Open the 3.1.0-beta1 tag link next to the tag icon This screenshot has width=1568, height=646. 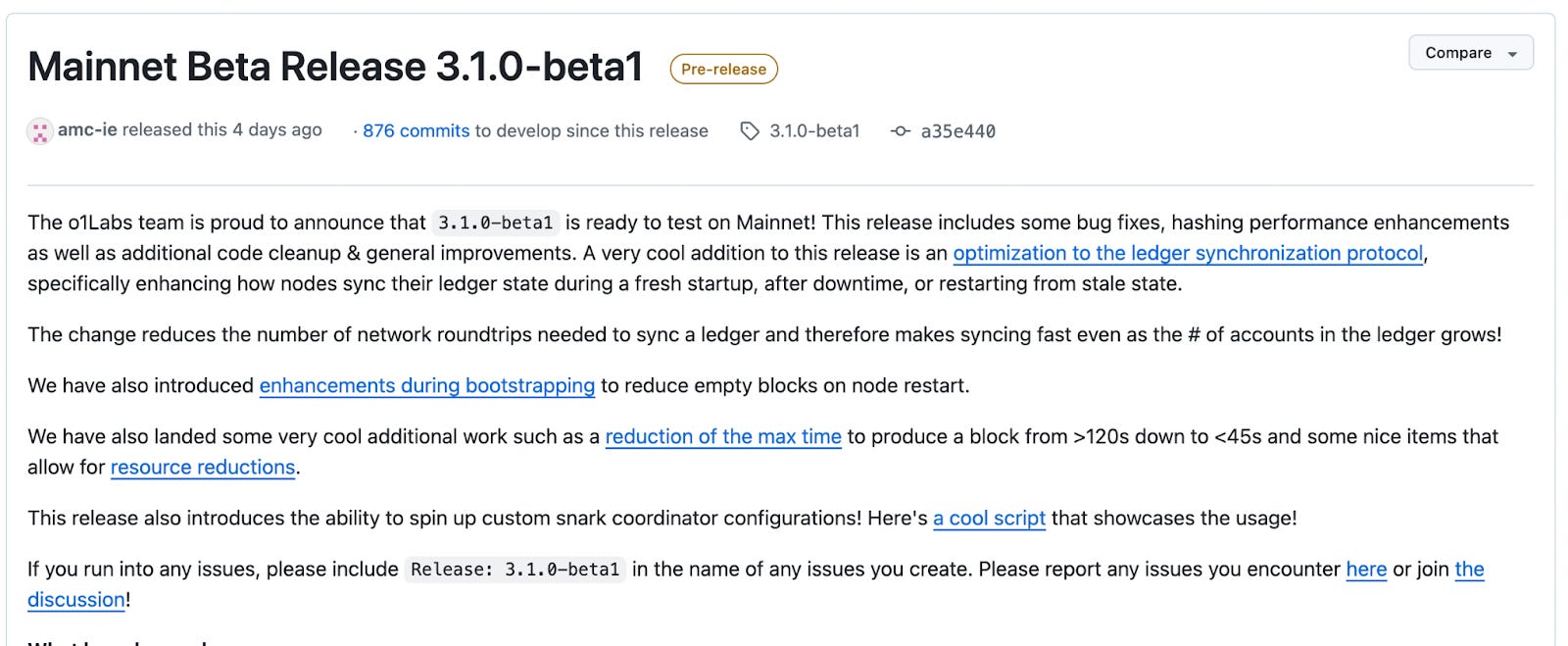tap(814, 131)
